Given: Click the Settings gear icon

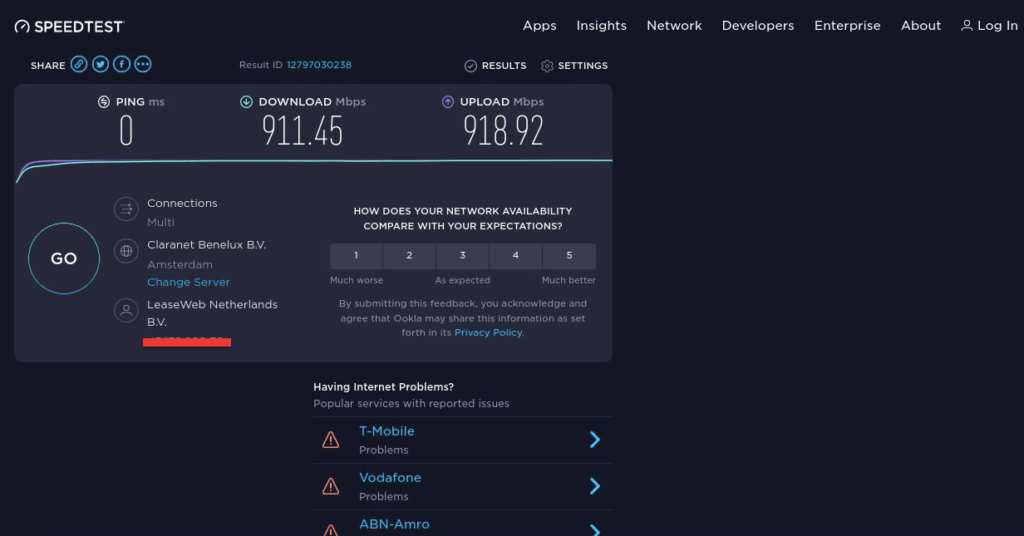Looking at the screenshot, I should pyautogui.click(x=547, y=66).
